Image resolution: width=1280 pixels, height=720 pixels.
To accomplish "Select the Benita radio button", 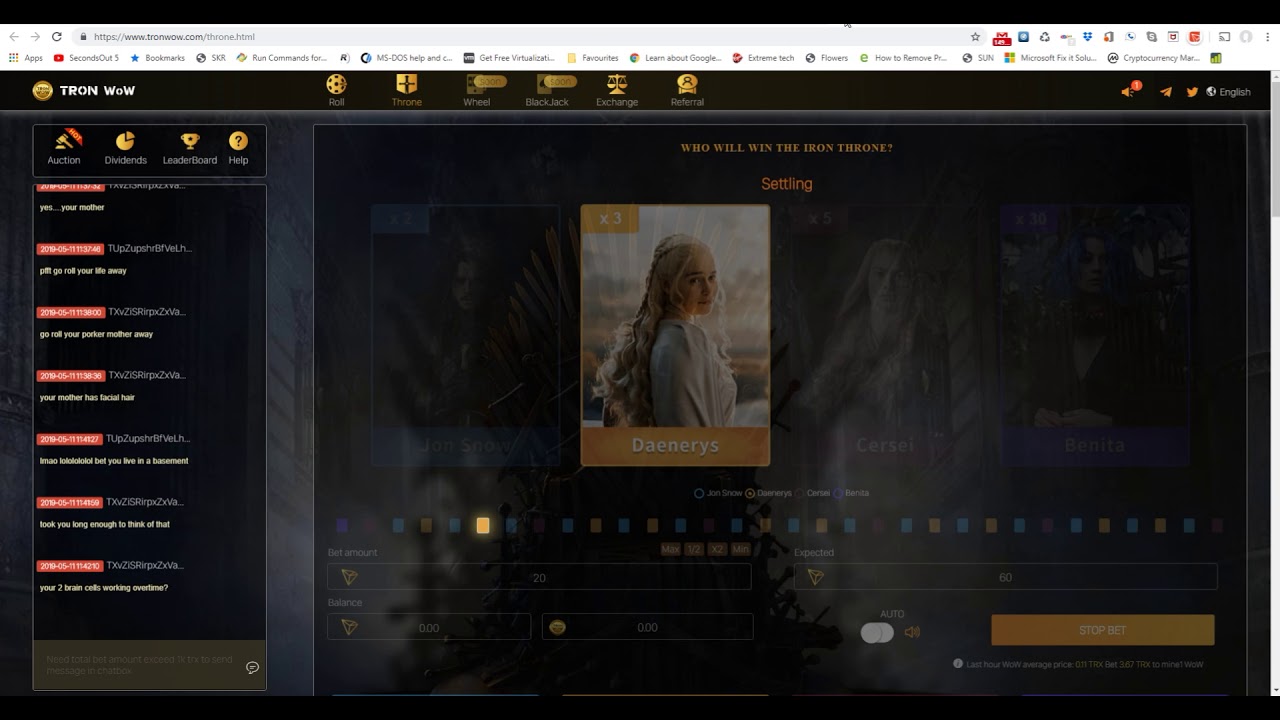I will pyautogui.click(x=838, y=493).
